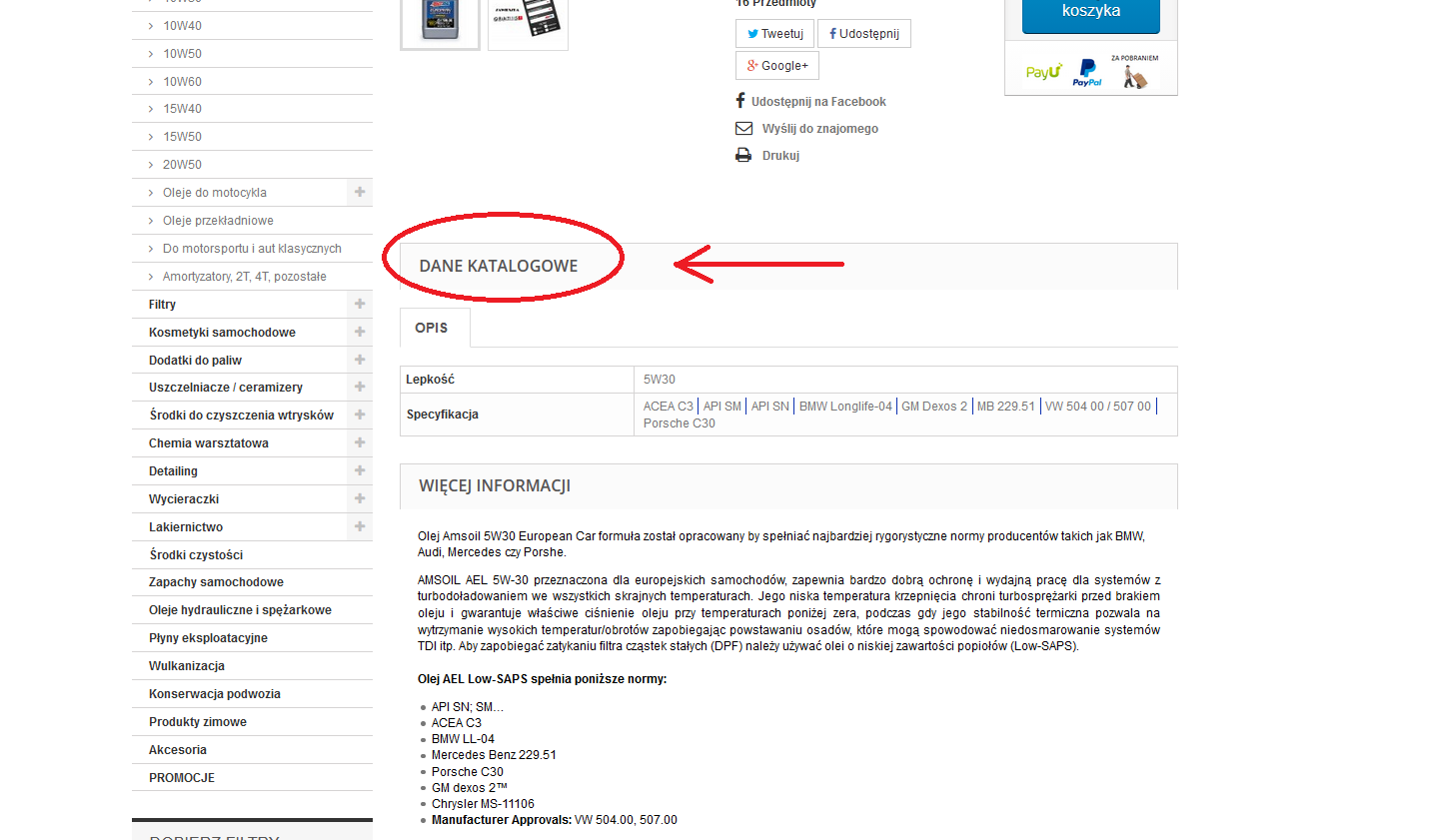
Task: Click the Porsche C30 specification in the table
Action: [x=680, y=423]
